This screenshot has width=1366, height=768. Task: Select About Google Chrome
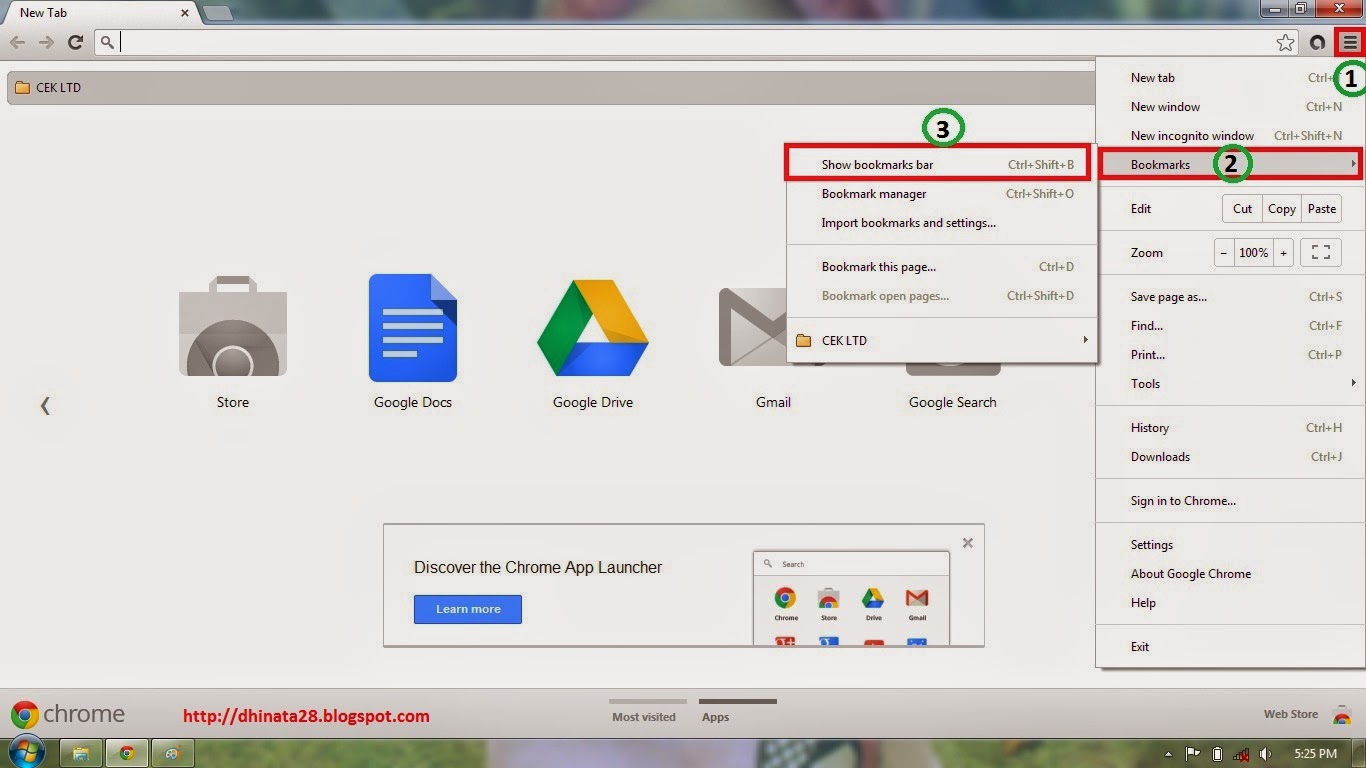(x=1231, y=573)
